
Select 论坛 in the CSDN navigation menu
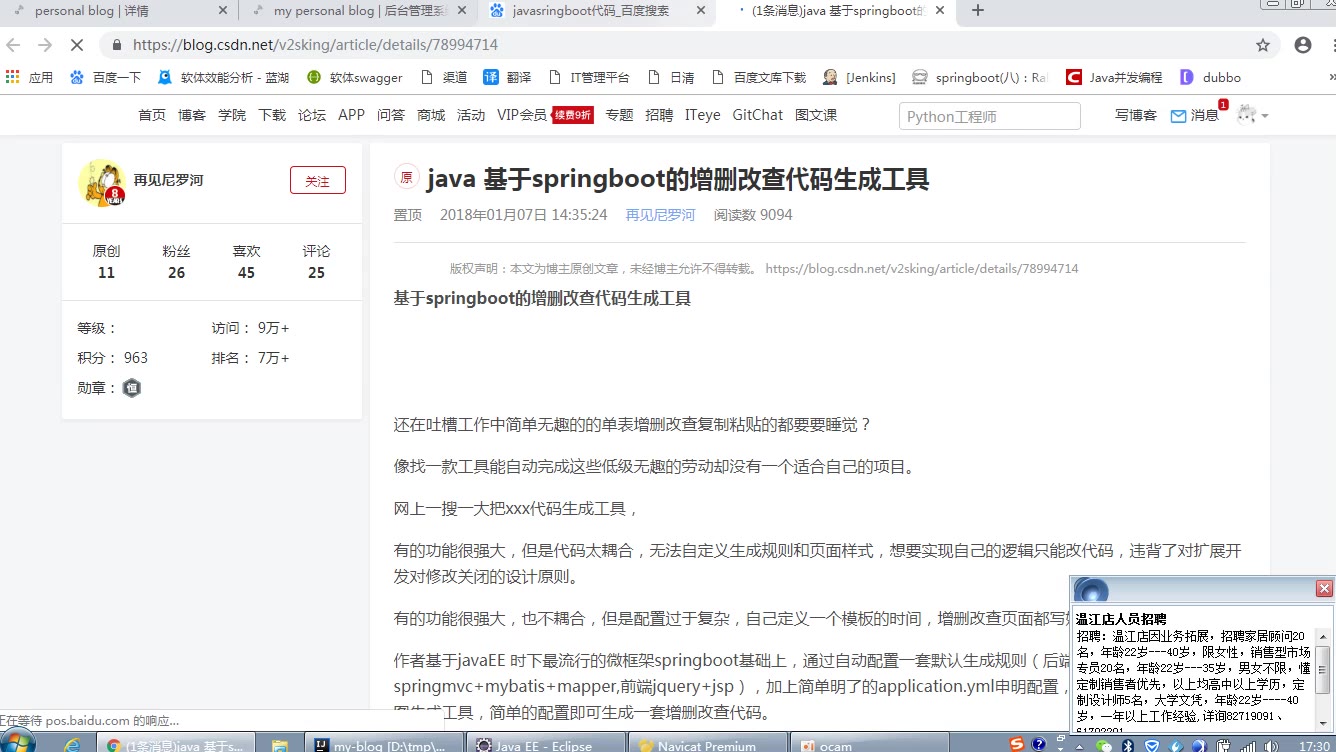(312, 115)
